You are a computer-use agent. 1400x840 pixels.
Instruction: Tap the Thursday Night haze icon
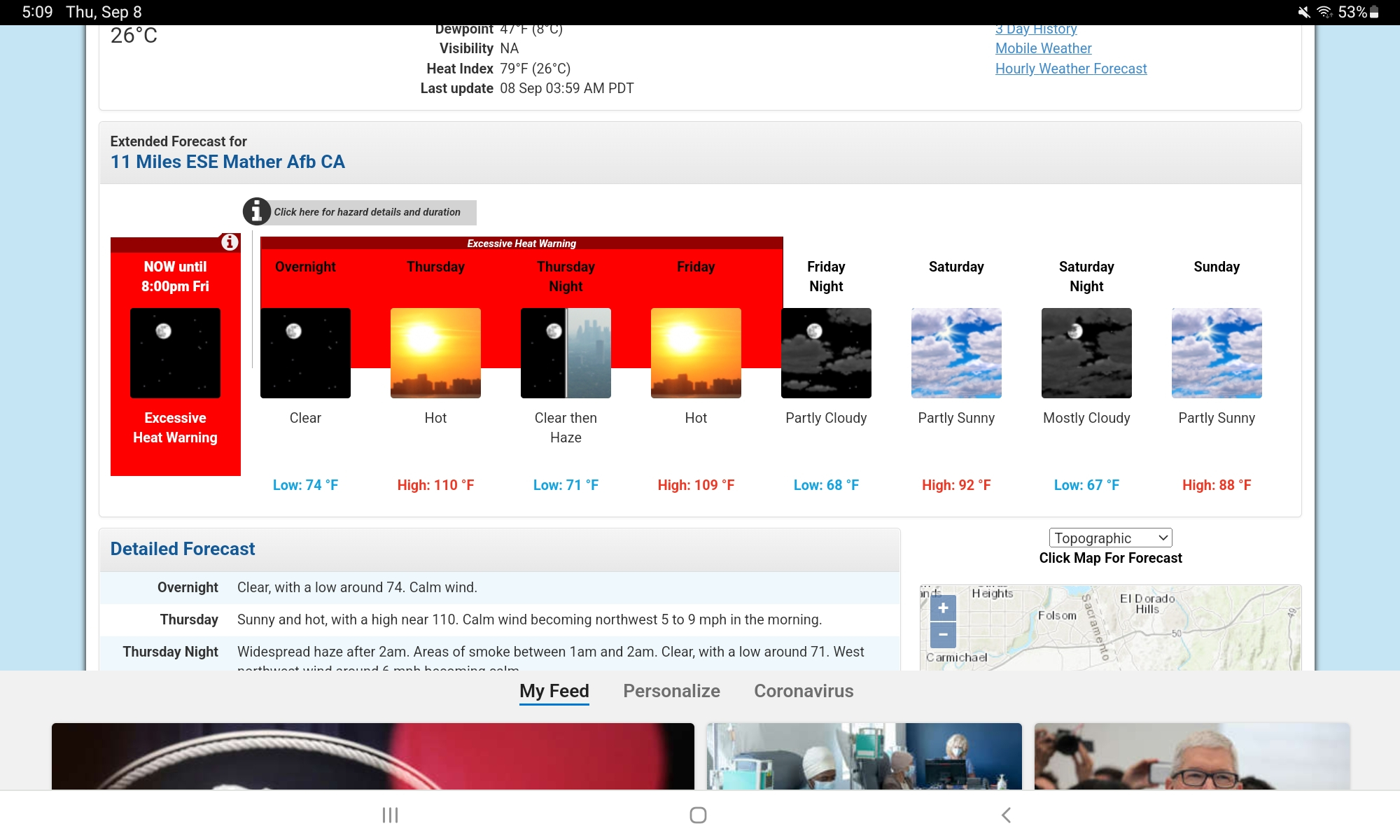(x=566, y=353)
